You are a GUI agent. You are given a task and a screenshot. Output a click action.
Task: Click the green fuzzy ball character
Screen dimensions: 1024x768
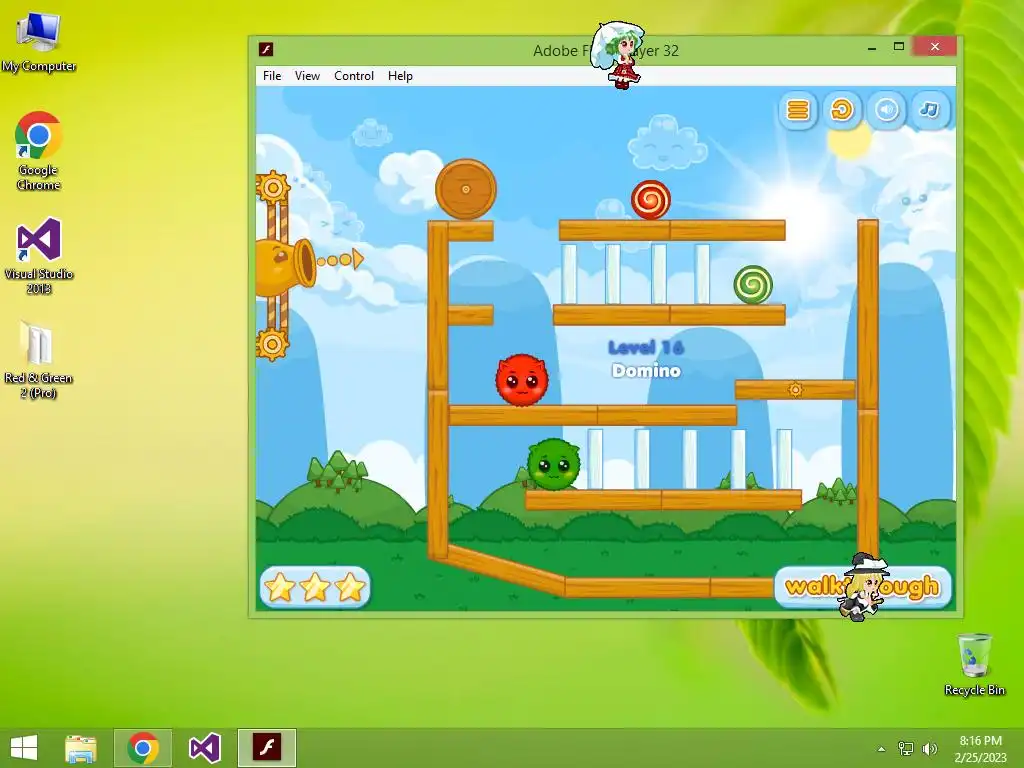point(553,464)
